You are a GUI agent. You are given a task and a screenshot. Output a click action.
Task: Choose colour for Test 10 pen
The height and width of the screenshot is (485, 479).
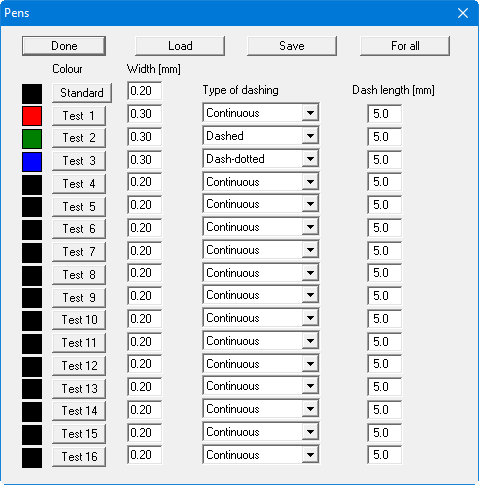click(x=79, y=320)
